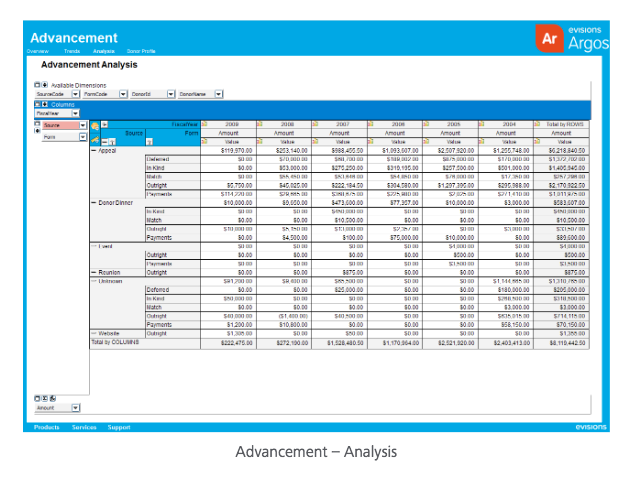638x478 pixels.
Task: Collapse the Website source row
Action: pos(94,333)
